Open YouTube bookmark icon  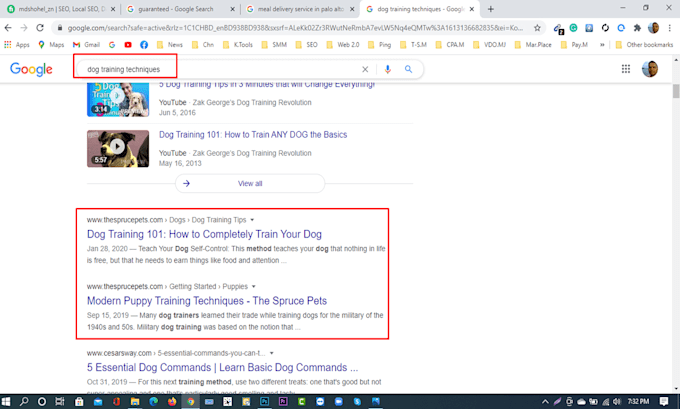coord(128,45)
